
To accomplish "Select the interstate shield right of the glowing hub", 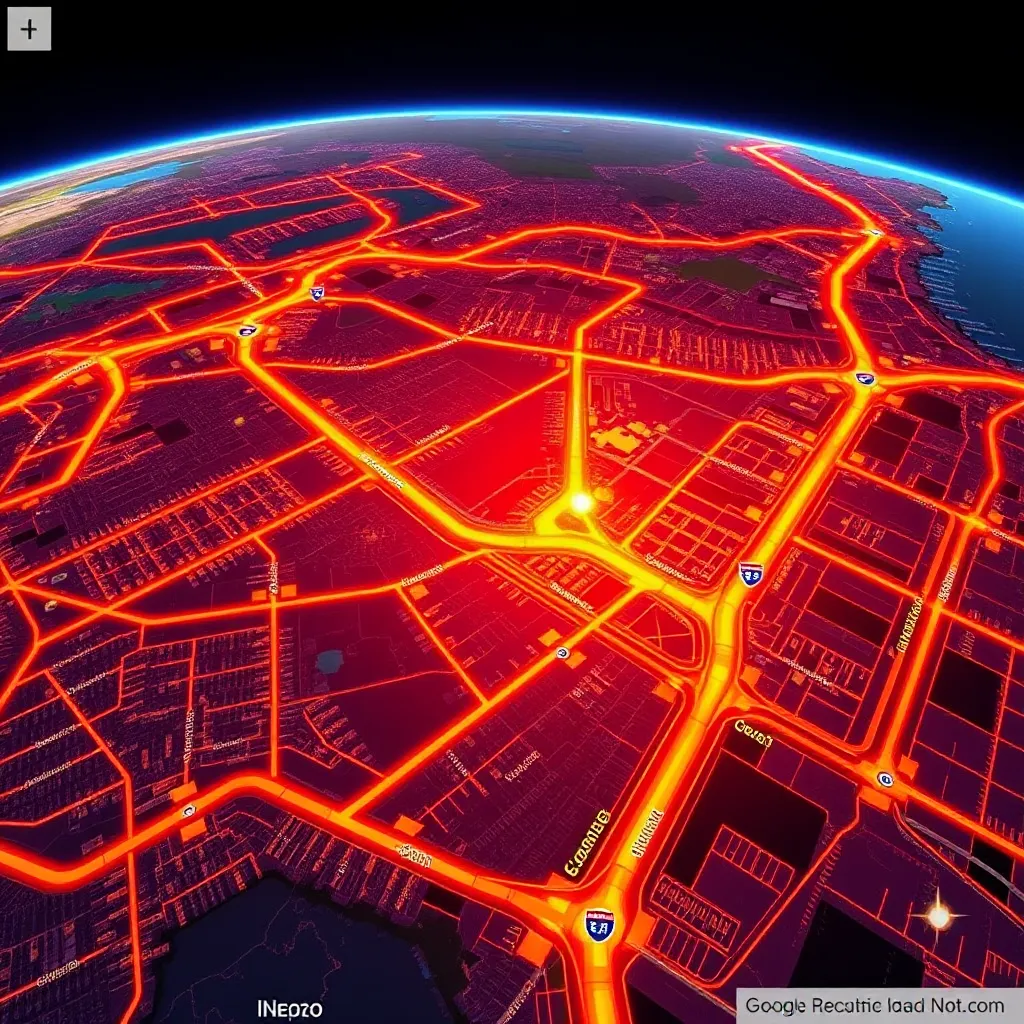I will pyautogui.click(x=750, y=574).
